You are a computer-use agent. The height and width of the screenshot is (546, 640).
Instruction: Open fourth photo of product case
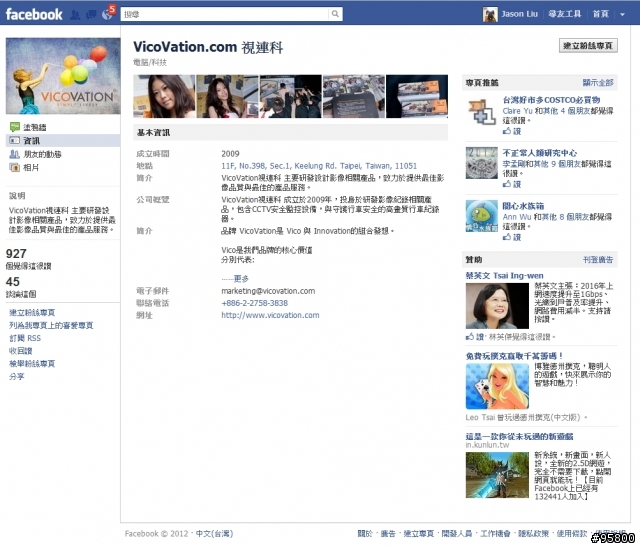click(x=354, y=96)
